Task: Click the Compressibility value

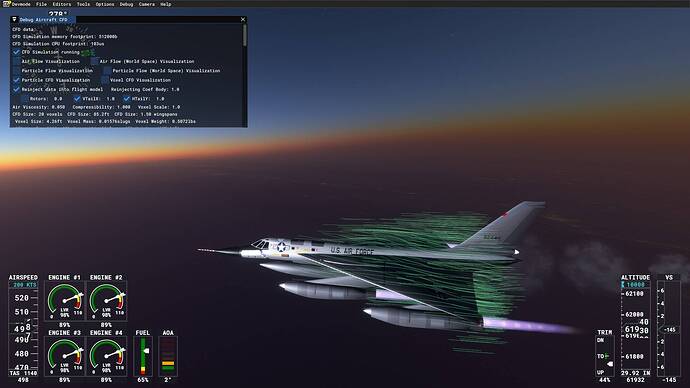Action: 124,107
